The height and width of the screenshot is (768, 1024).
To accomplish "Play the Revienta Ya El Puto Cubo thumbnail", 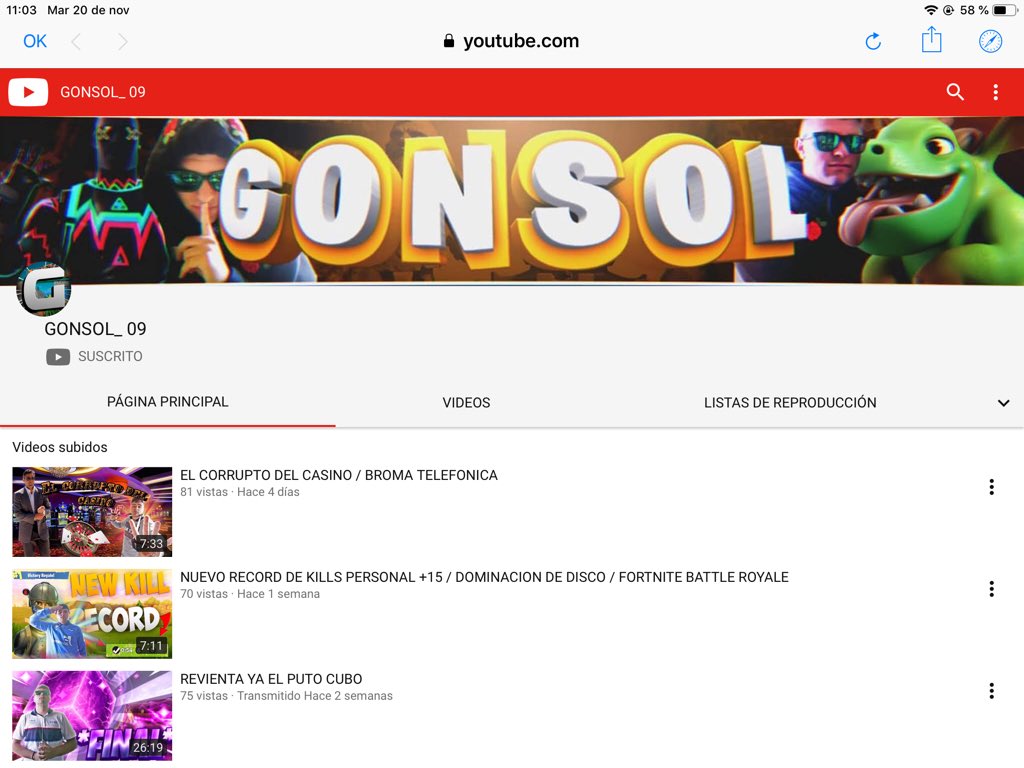I will click(x=92, y=716).
